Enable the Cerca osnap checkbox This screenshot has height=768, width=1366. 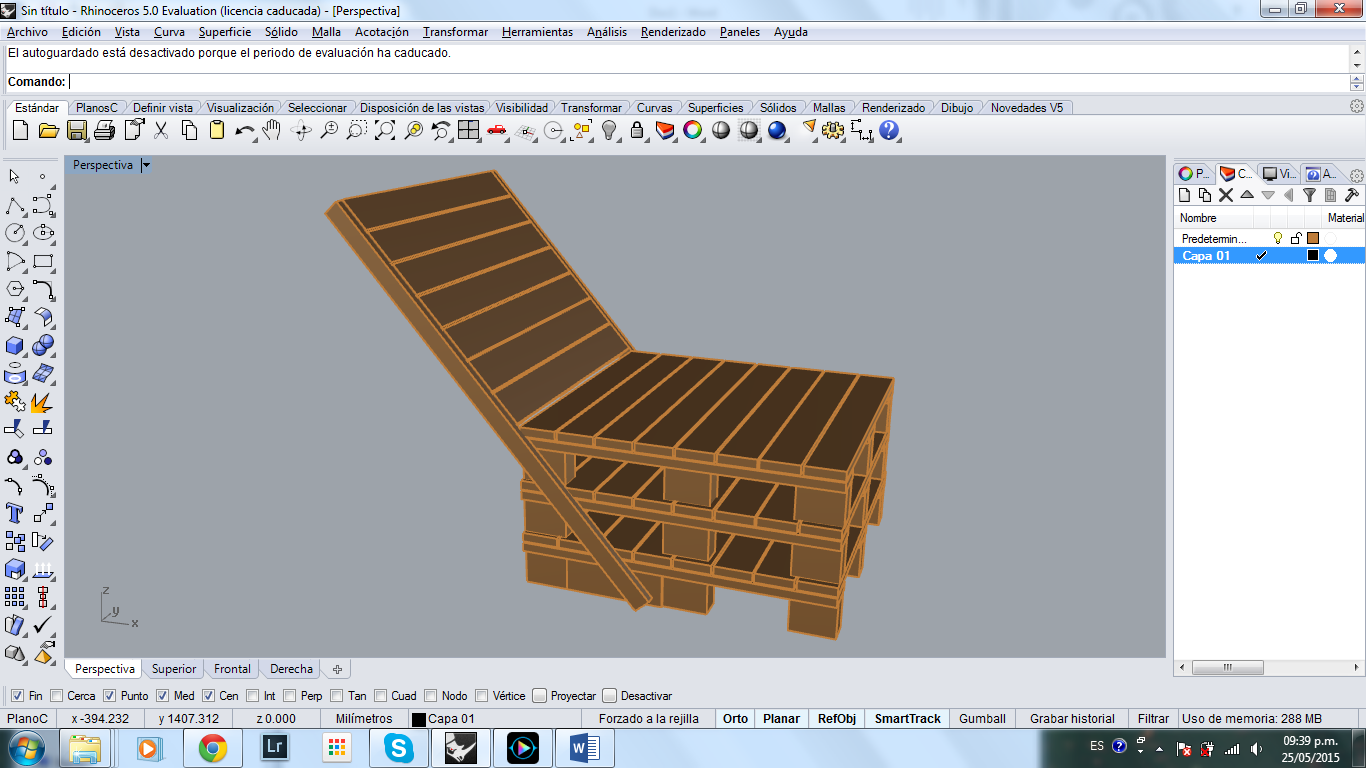point(57,696)
